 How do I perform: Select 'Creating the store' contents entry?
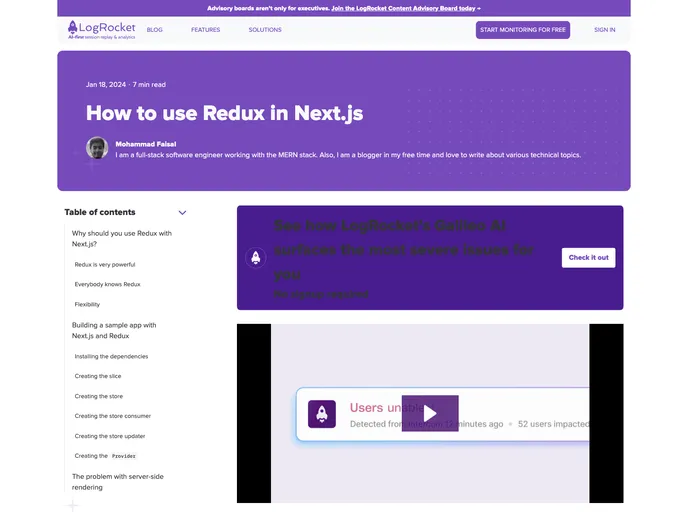click(x=99, y=396)
